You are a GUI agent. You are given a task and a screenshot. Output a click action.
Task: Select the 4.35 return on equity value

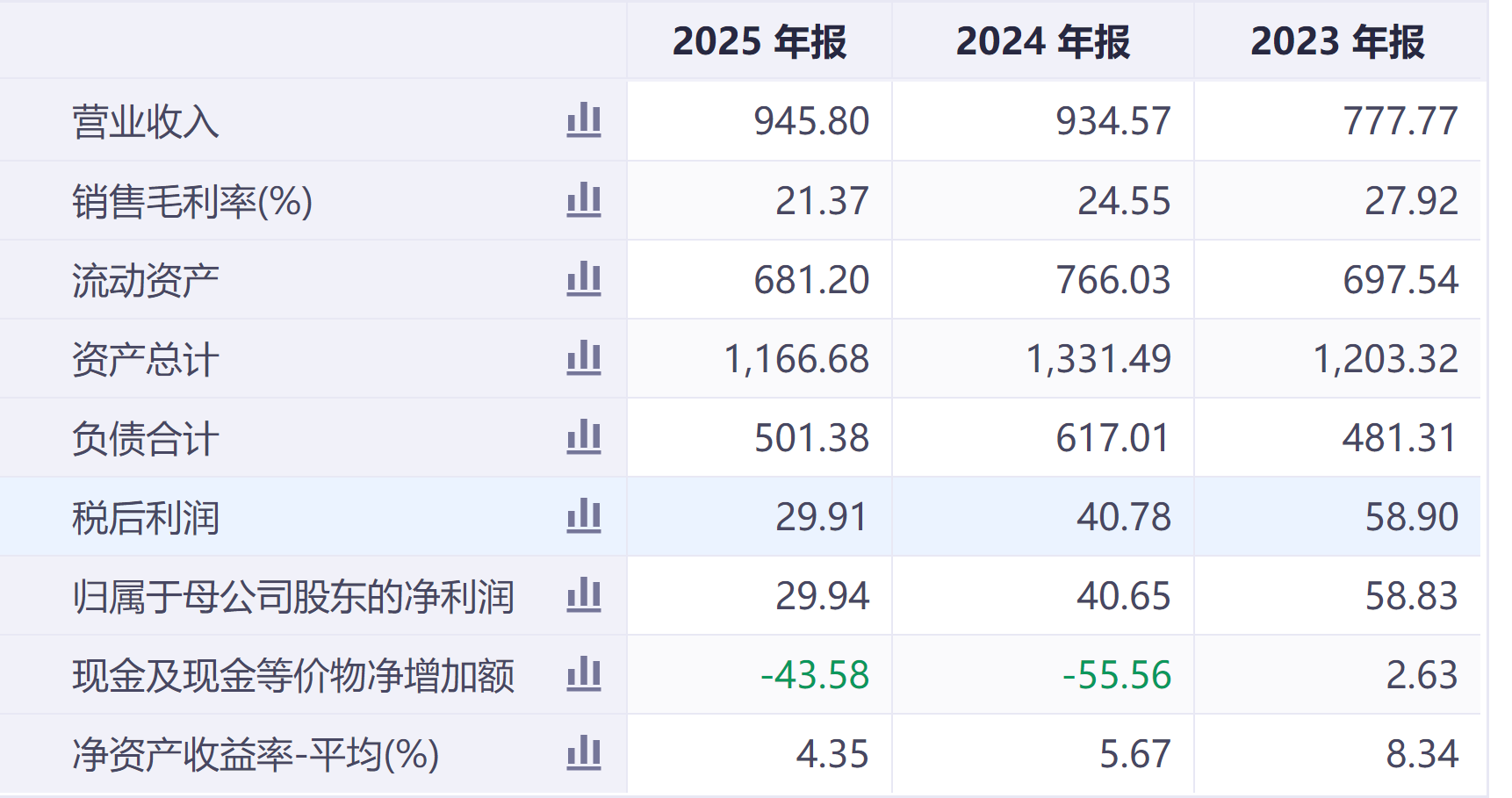832,752
